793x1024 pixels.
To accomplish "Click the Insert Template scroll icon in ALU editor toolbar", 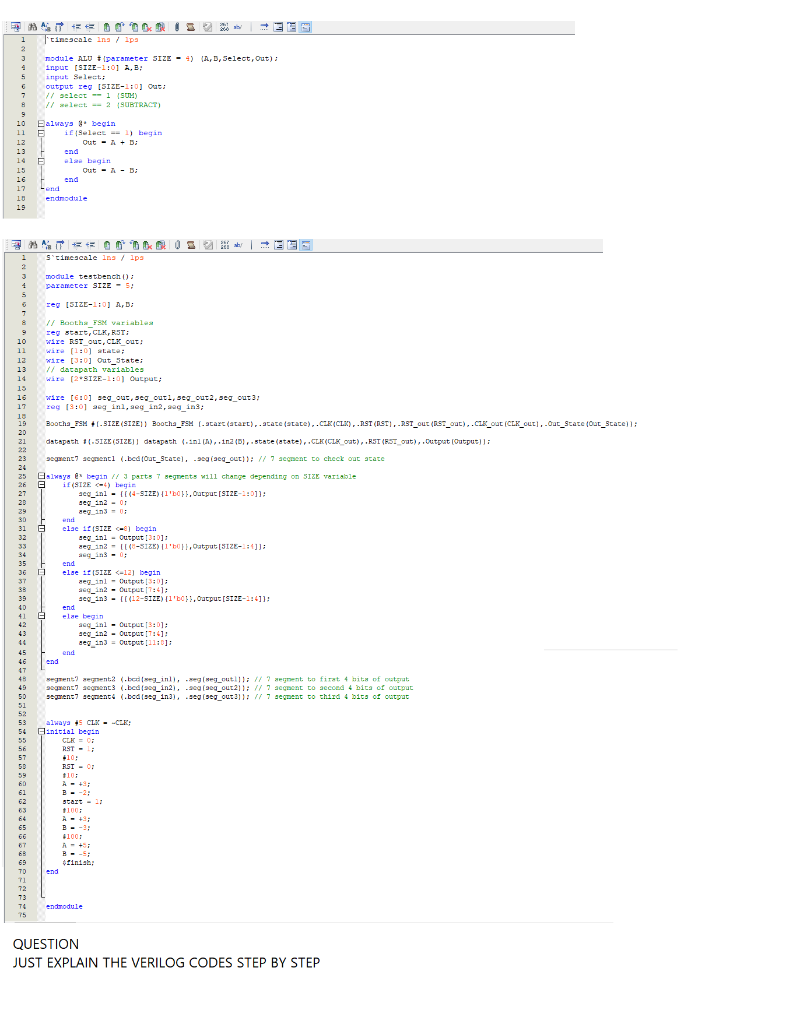I will 191,27.
